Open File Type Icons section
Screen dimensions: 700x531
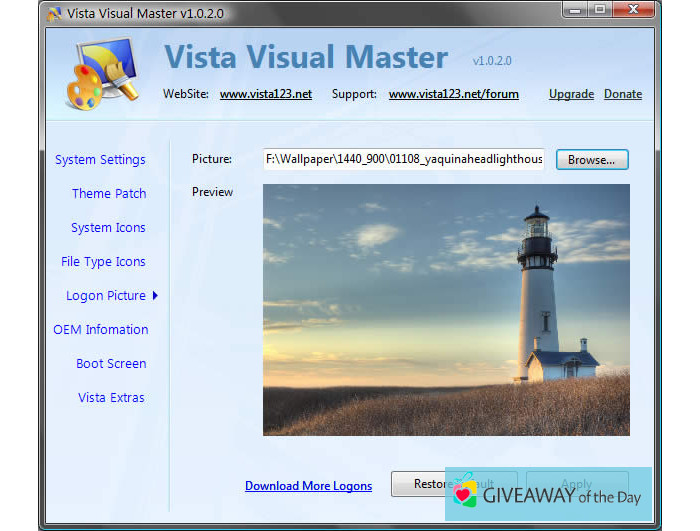pos(103,262)
